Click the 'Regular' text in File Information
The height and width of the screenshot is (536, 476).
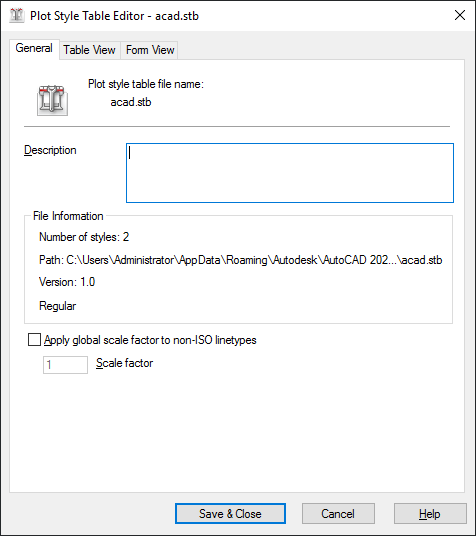coord(57,306)
